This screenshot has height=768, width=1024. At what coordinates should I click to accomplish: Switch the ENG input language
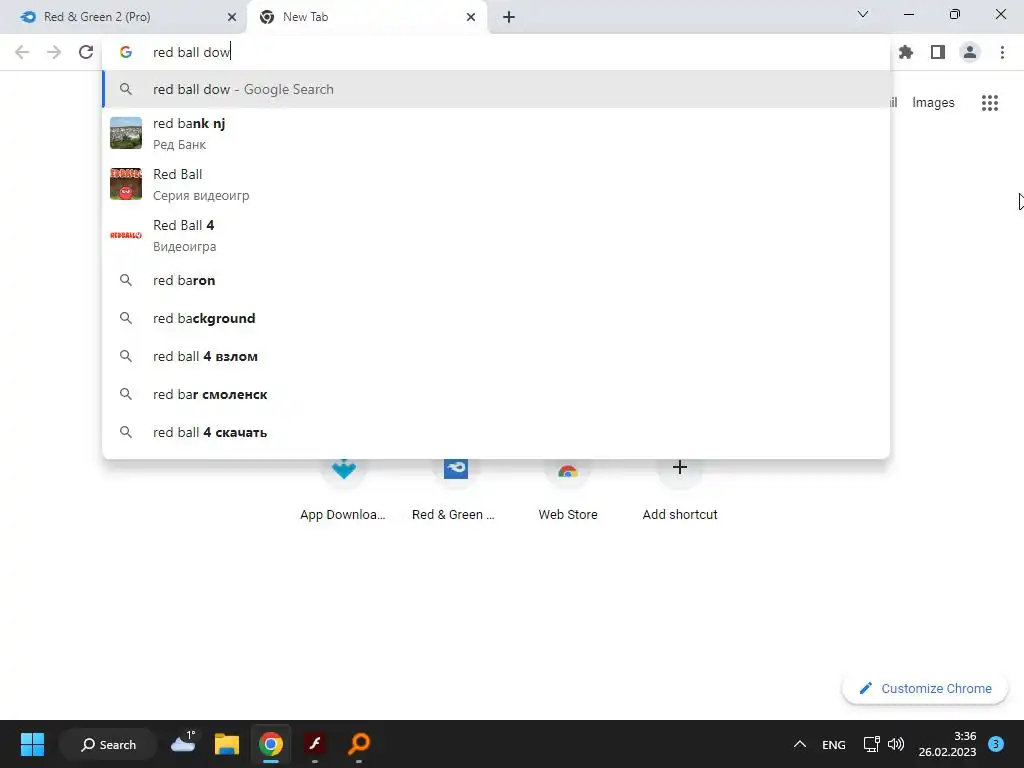click(833, 744)
